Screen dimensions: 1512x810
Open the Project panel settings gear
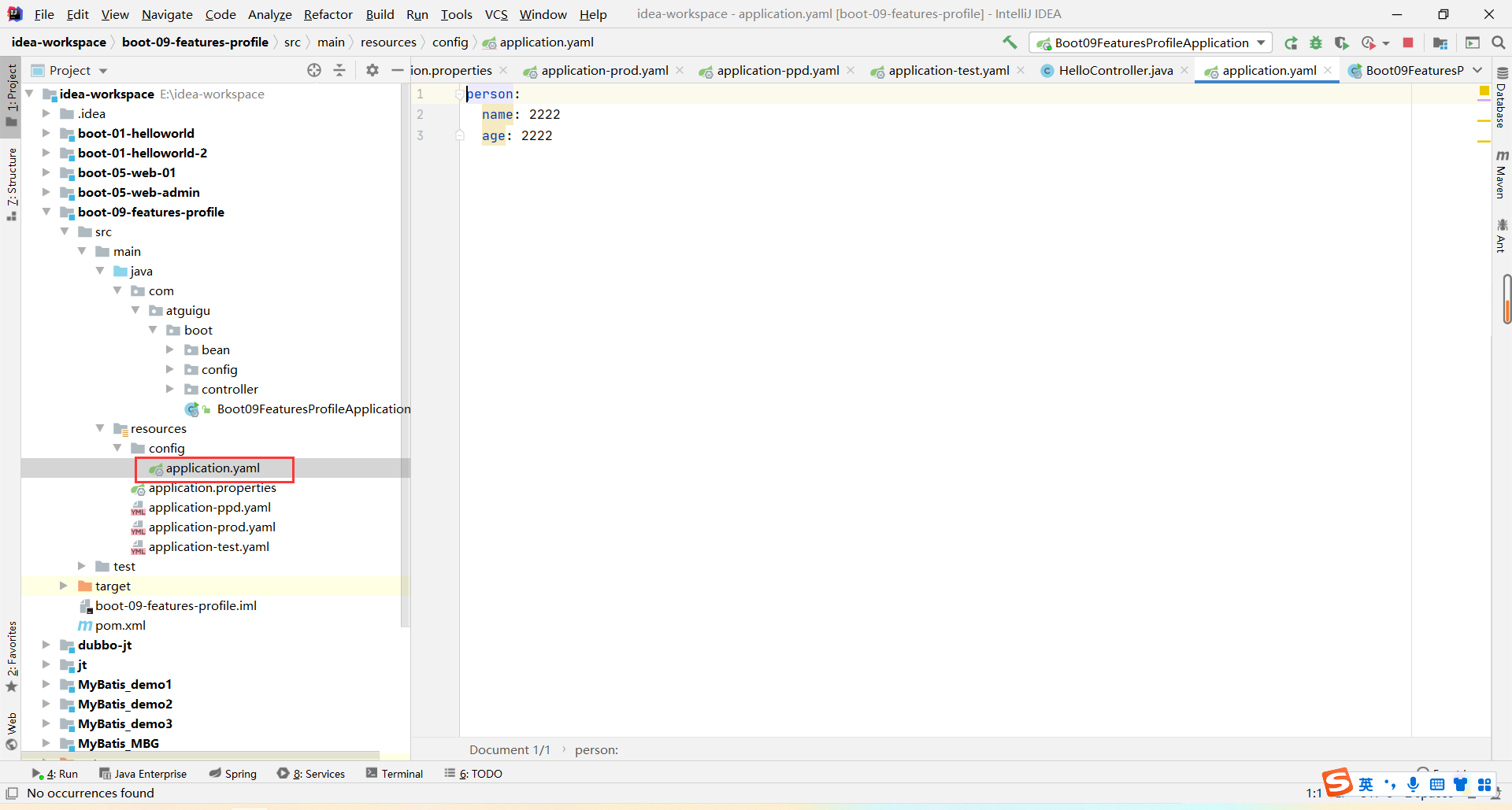pyautogui.click(x=372, y=70)
